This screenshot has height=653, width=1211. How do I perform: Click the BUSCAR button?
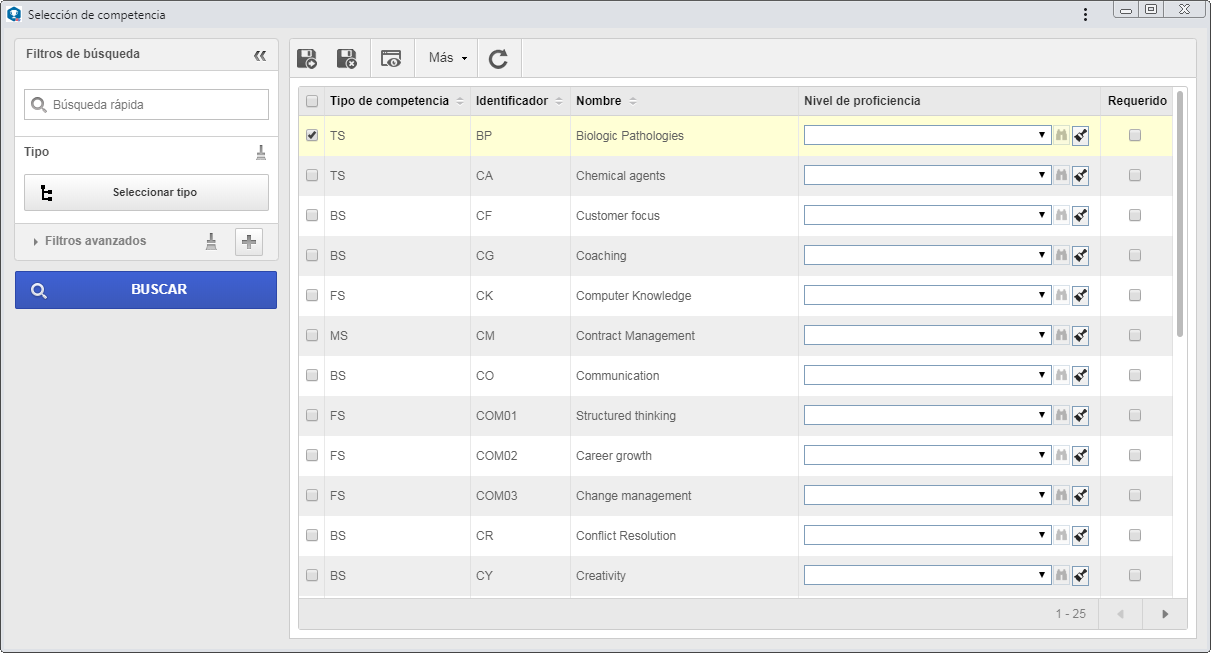pyautogui.click(x=146, y=289)
